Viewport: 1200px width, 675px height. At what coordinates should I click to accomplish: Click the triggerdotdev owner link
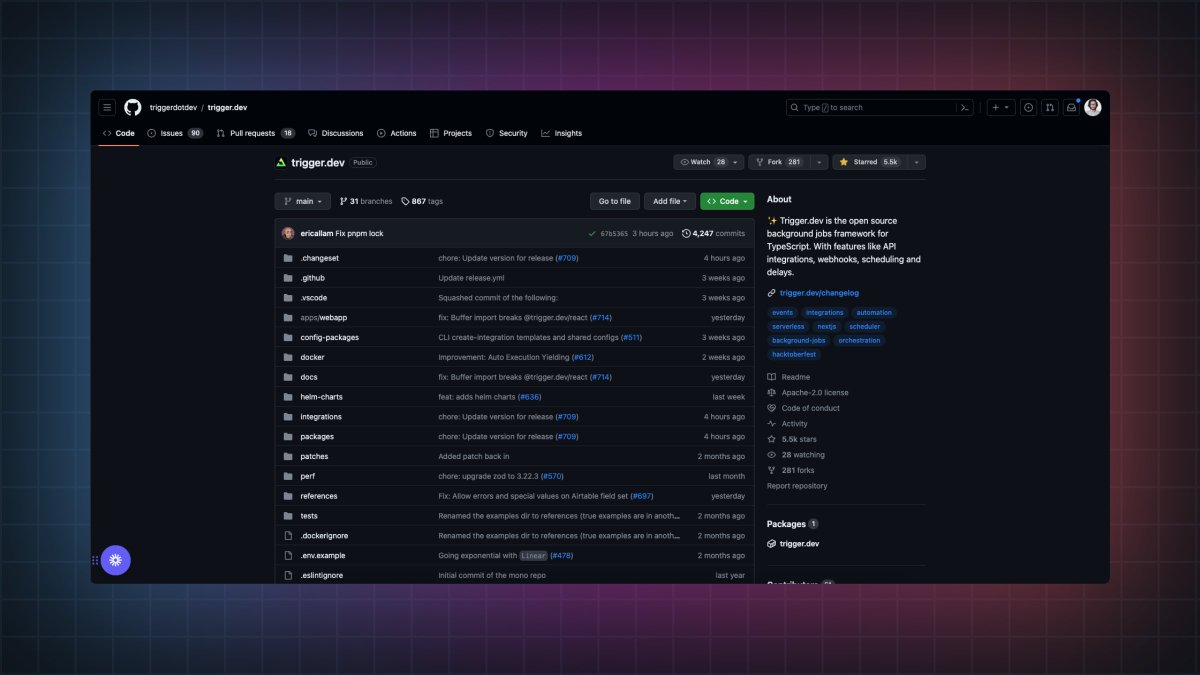pos(172,107)
